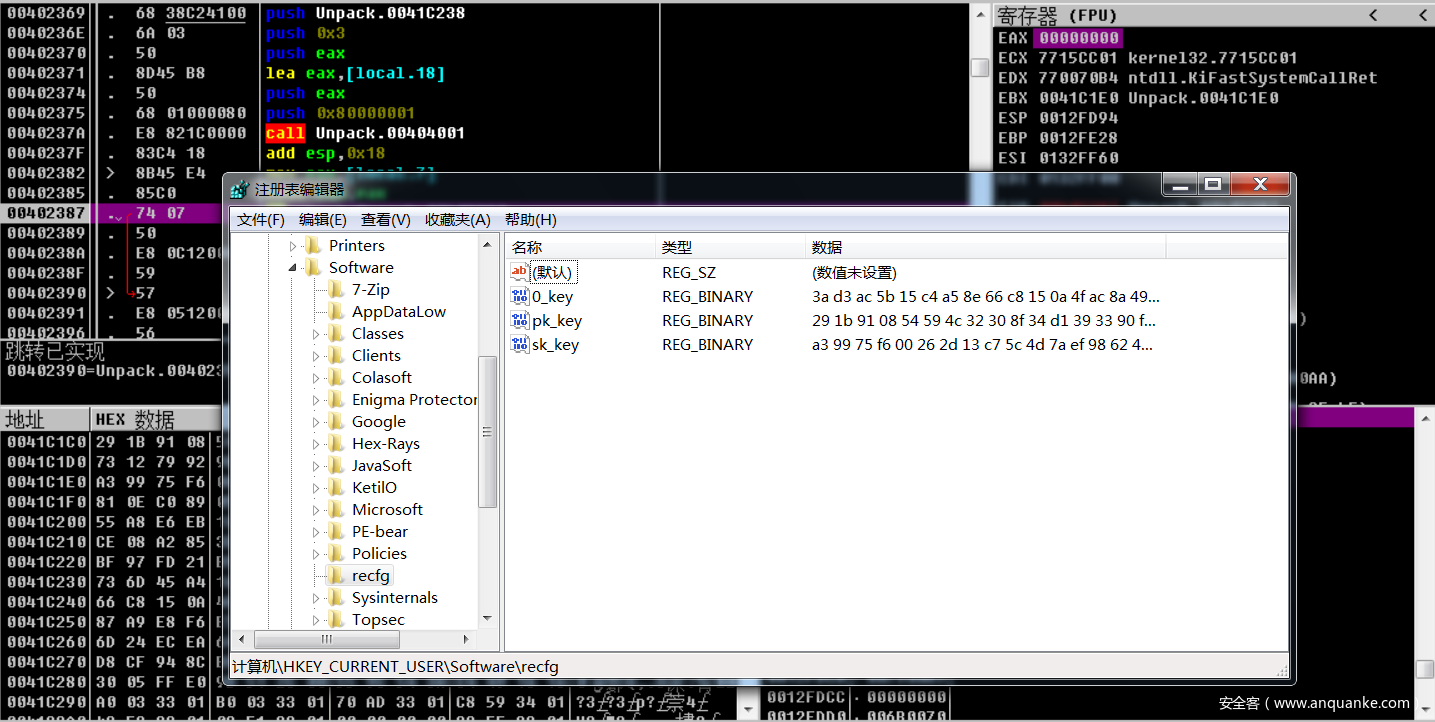This screenshot has height=722, width=1435.
Task: Select the EBX 0041C1E0 register line
Action: point(1138,98)
